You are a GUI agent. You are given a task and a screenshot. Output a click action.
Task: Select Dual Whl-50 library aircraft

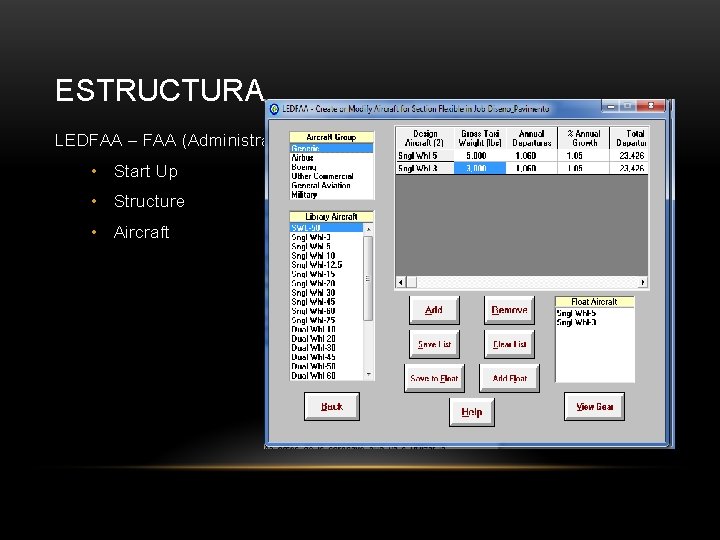coord(326,366)
